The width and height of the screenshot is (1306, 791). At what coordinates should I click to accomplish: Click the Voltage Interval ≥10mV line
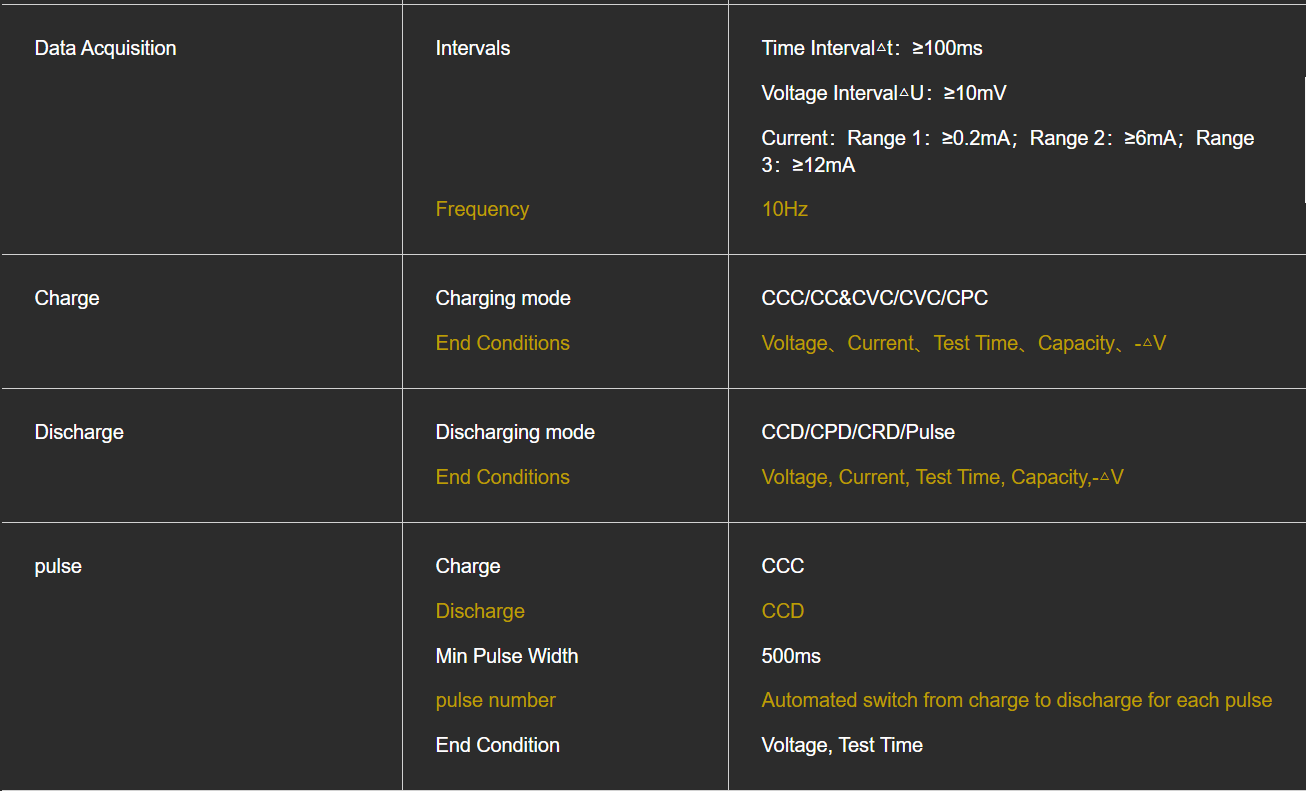tap(884, 93)
